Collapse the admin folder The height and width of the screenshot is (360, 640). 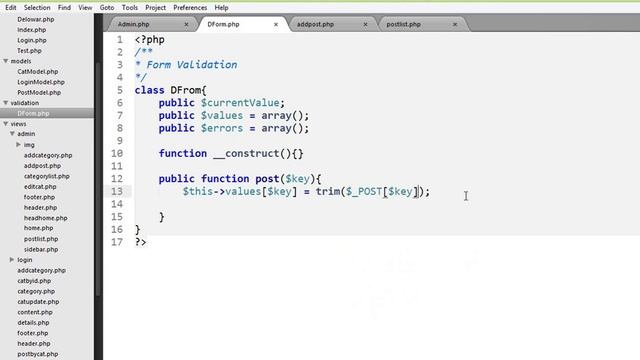(12, 133)
